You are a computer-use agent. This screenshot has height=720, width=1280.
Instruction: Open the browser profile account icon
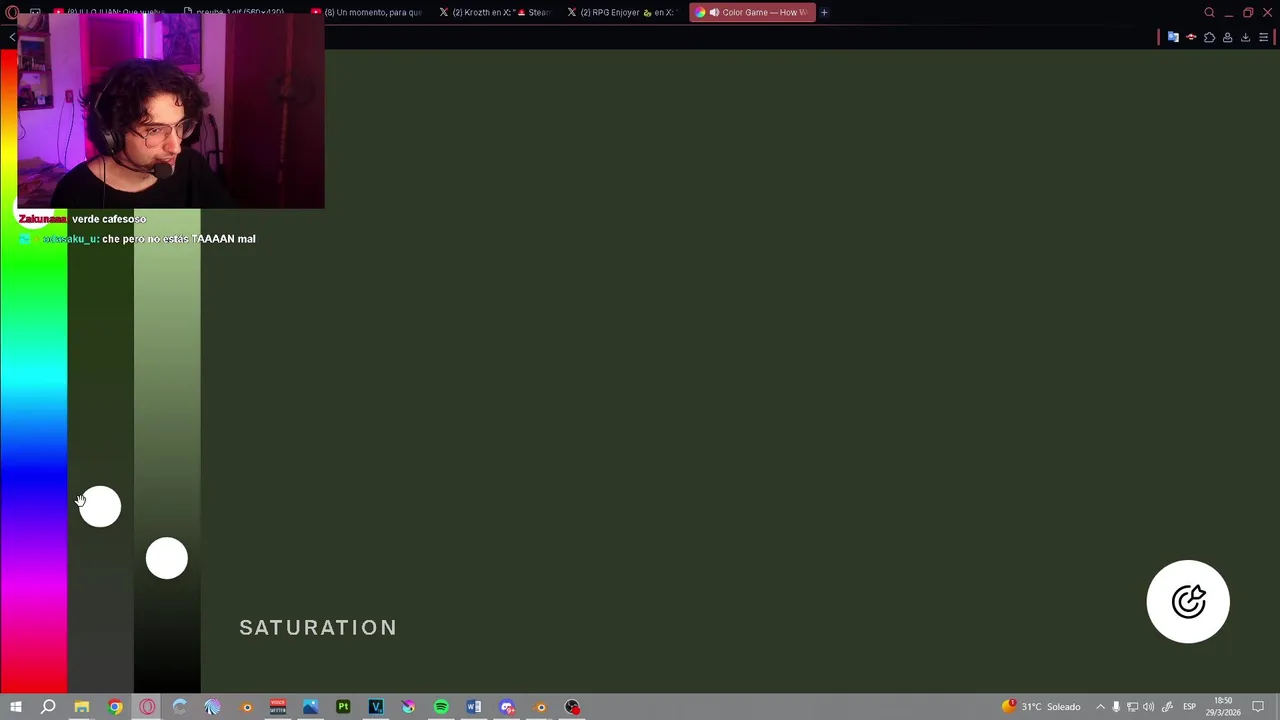click(x=1227, y=37)
